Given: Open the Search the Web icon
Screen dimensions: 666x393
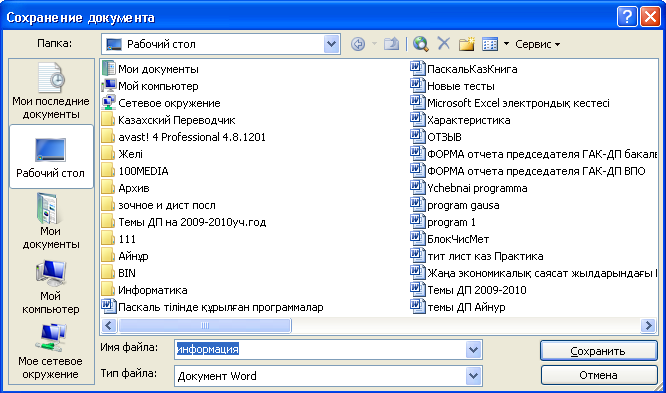Looking at the screenshot, I should coord(420,44).
